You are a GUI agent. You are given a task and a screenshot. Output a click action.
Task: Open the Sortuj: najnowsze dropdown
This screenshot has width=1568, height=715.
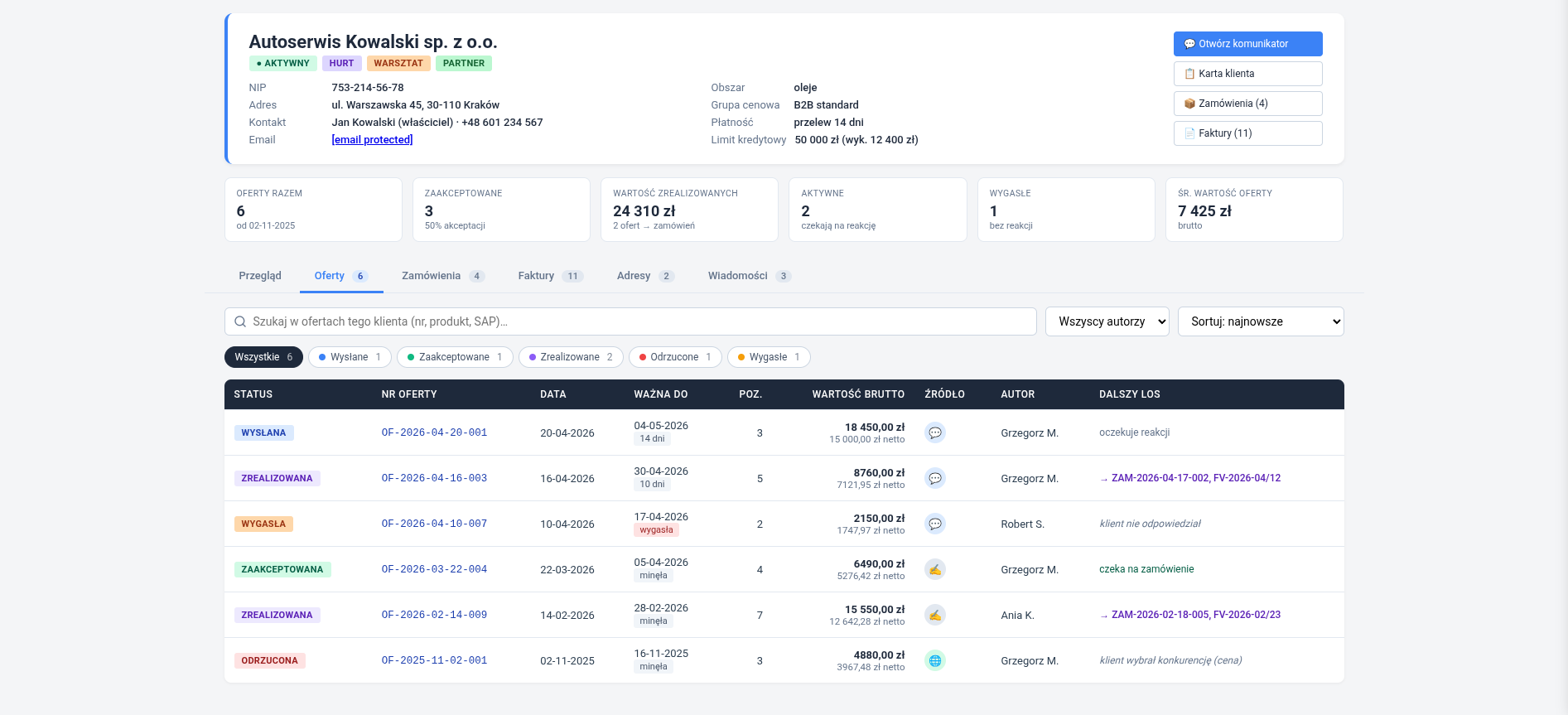[1261, 321]
